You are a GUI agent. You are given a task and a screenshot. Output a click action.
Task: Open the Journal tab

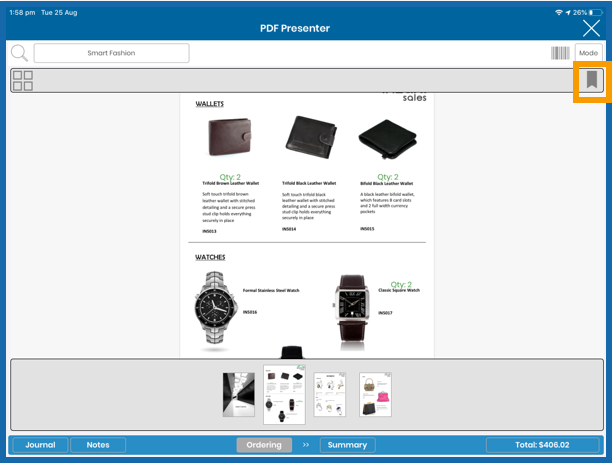pyautogui.click(x=41, y=445)
